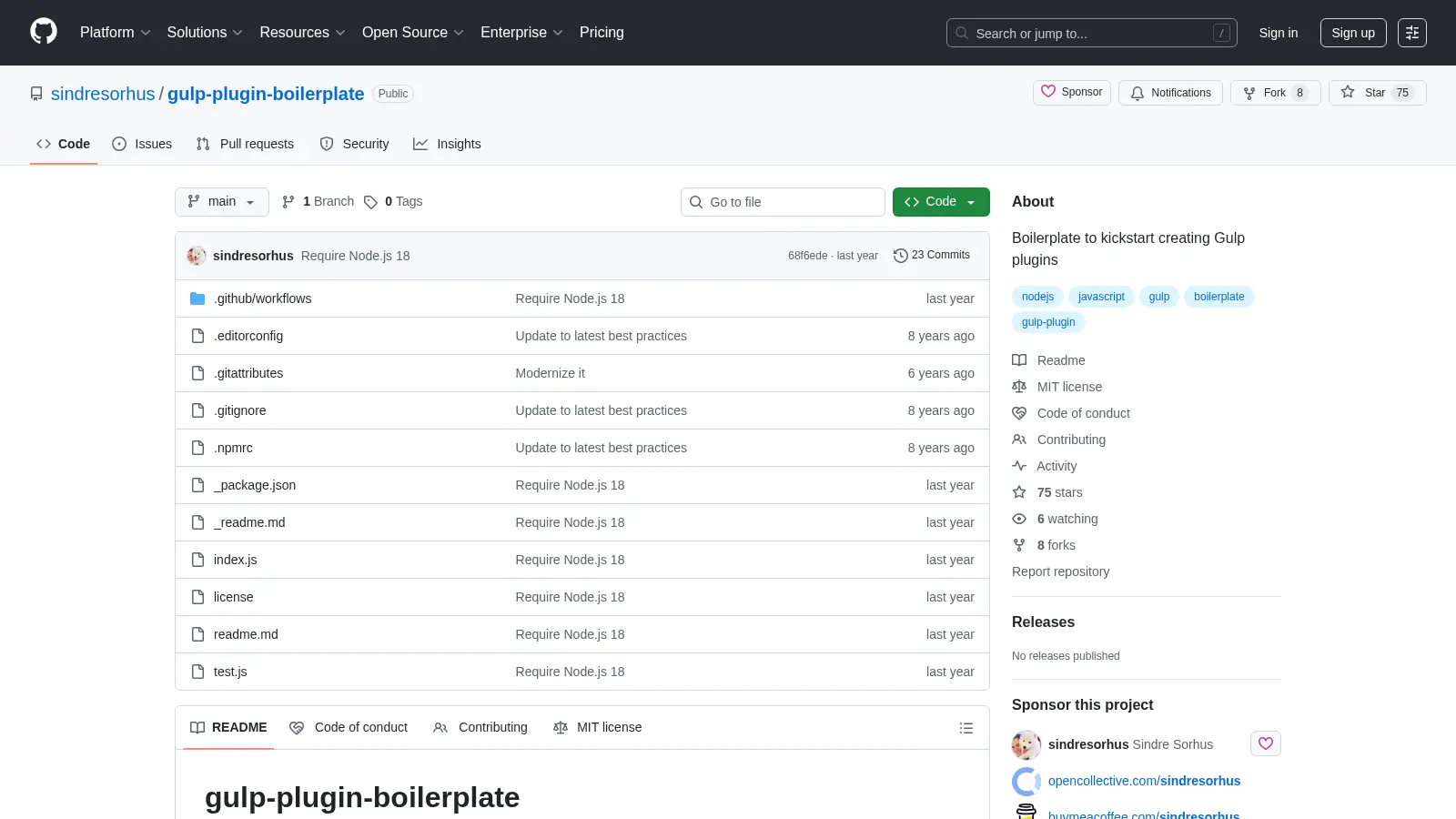Click the file icon beside .npmrc
The image size is (1456, 819).
[197, 448]
